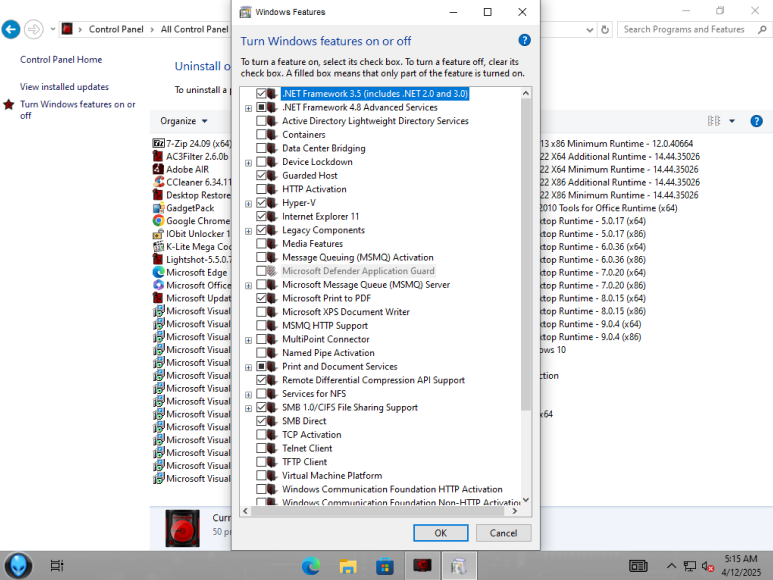This screenshot has height=580, width=773.
Task: Click the feature list vertical scrollbar thumb
Action: click(526, 254)
